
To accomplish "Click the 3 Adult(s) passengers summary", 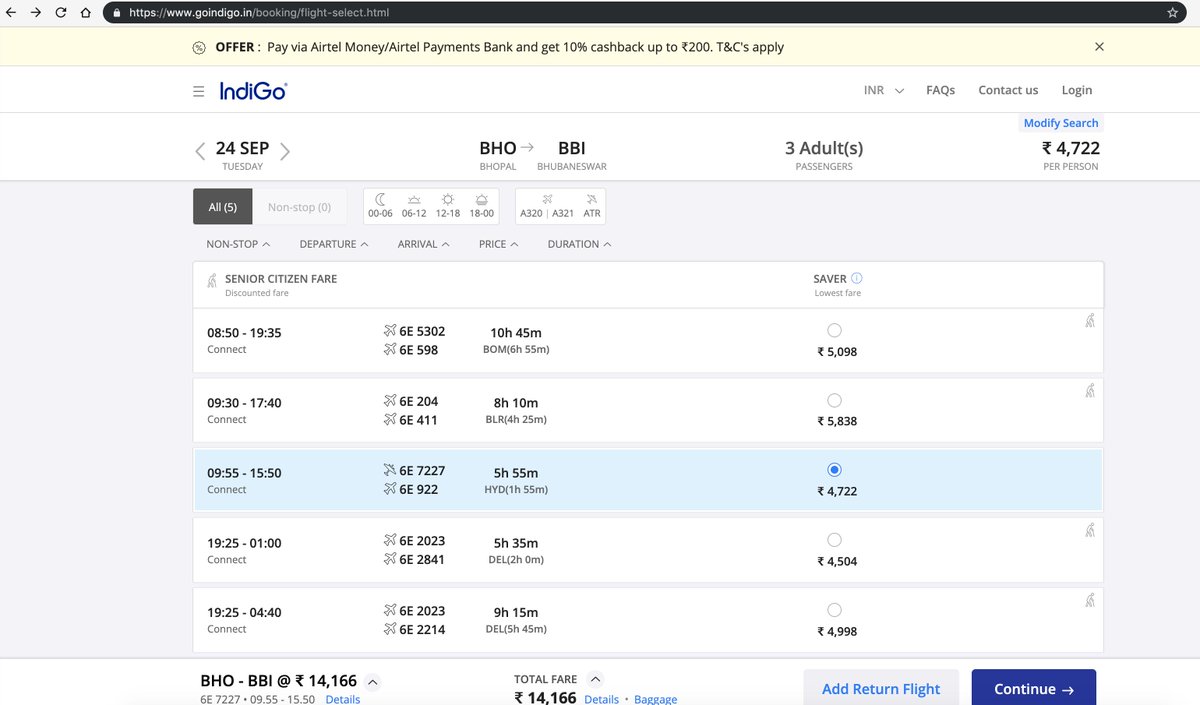I will (824, 155).
